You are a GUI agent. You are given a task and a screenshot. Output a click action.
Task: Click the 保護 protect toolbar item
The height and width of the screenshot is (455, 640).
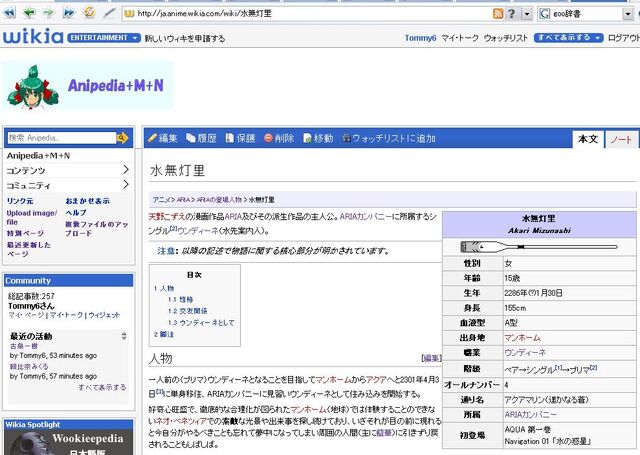[x=240, y=138]
